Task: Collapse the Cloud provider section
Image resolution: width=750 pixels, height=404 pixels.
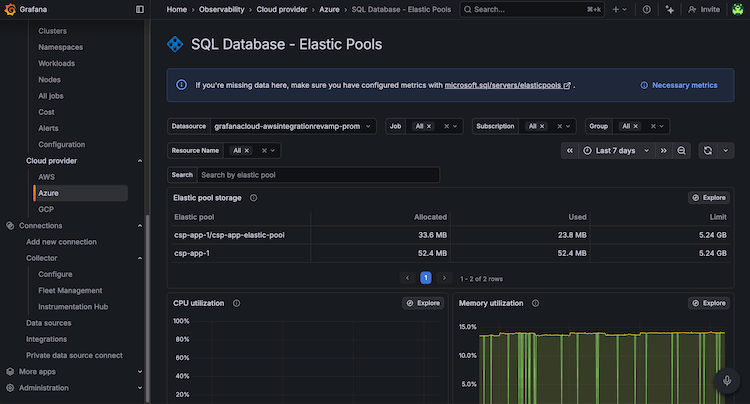Action: coord(140,160)
